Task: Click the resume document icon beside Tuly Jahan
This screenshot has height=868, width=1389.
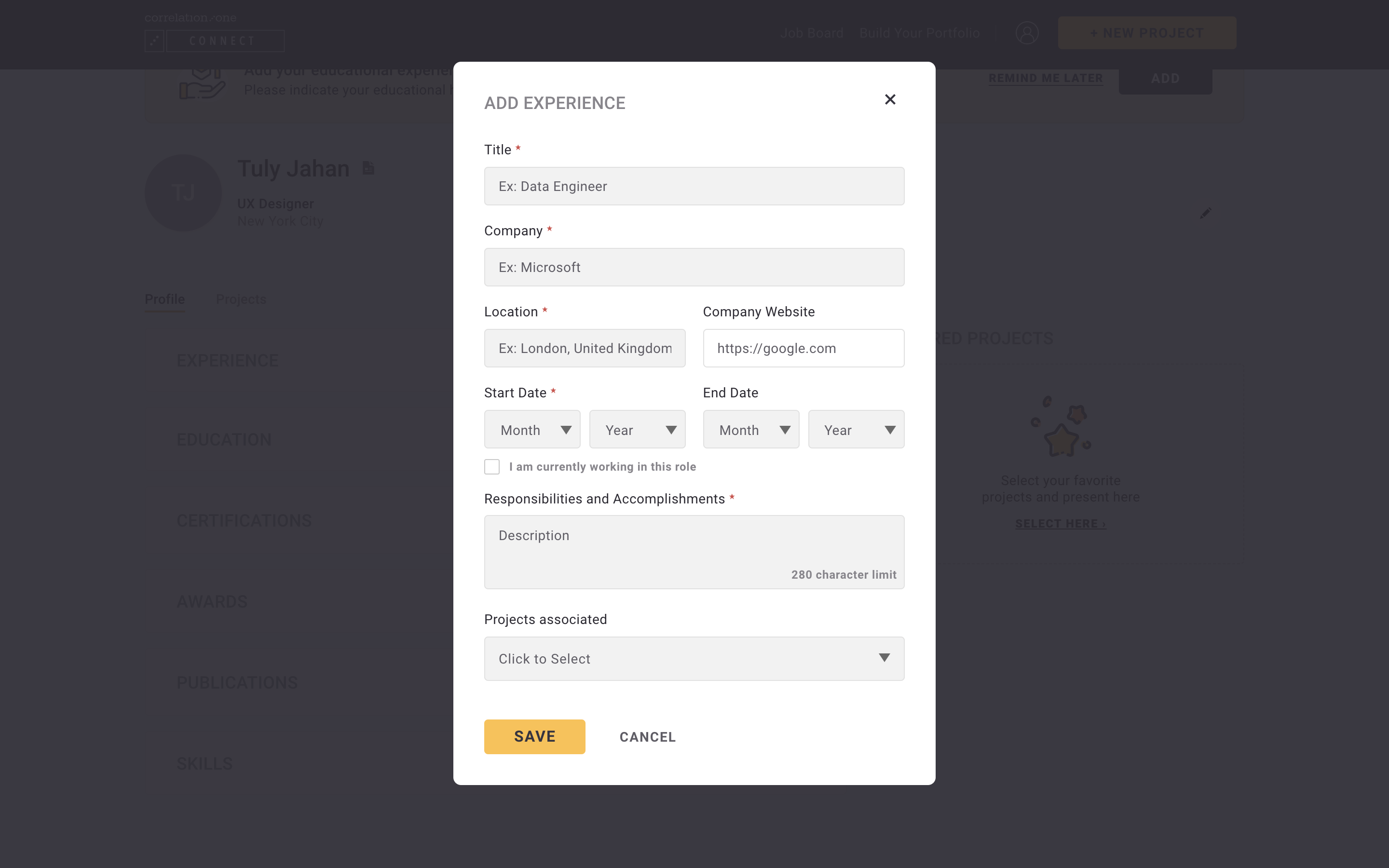Action: (x=368, y=168)
